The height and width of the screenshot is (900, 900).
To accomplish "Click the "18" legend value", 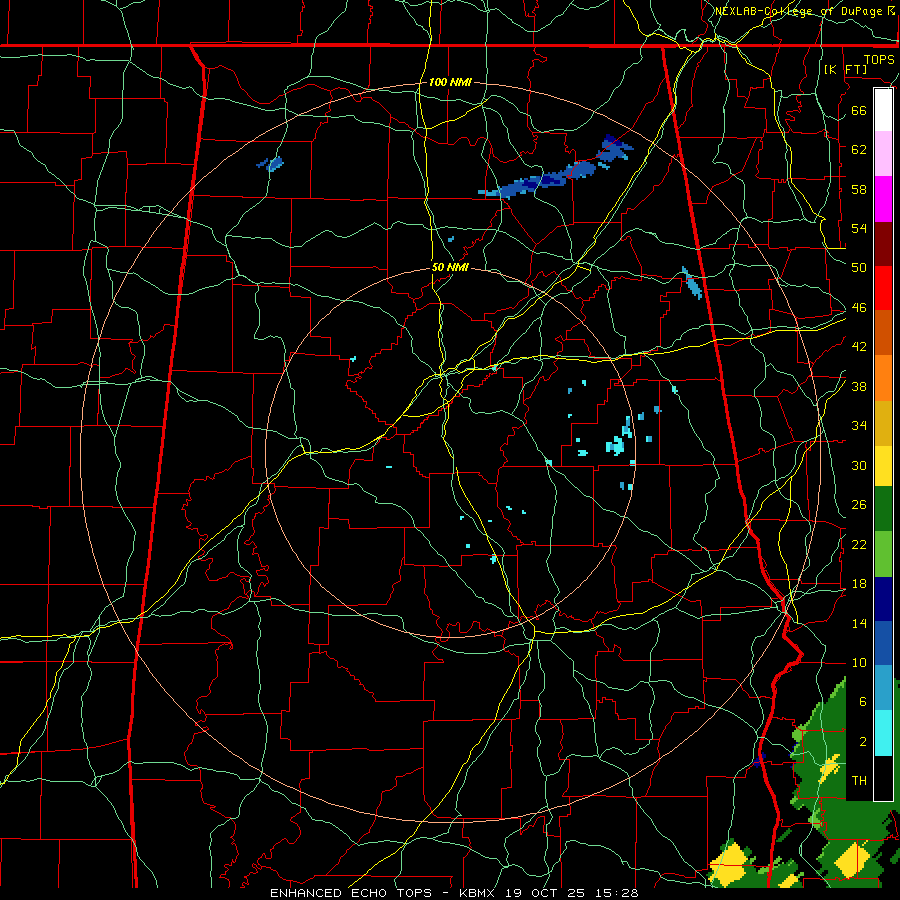I will (x=859, y=584).
